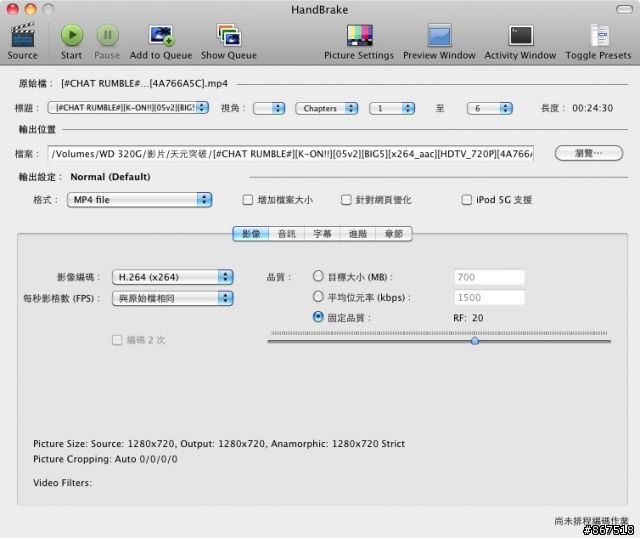Select 固定品質 constant quality radio button
The image size is (640, 538).
[318, 317]
